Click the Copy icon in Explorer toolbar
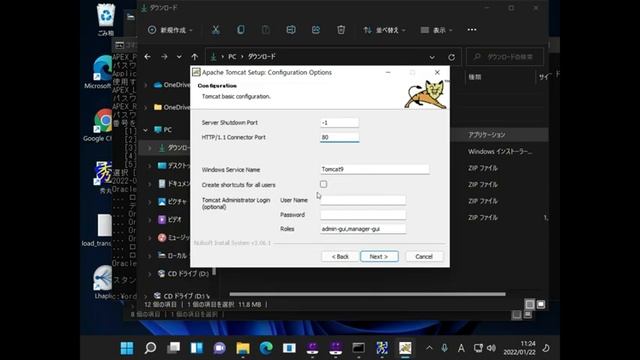Screen dimensions: 640x360 (x=241, y=30)
